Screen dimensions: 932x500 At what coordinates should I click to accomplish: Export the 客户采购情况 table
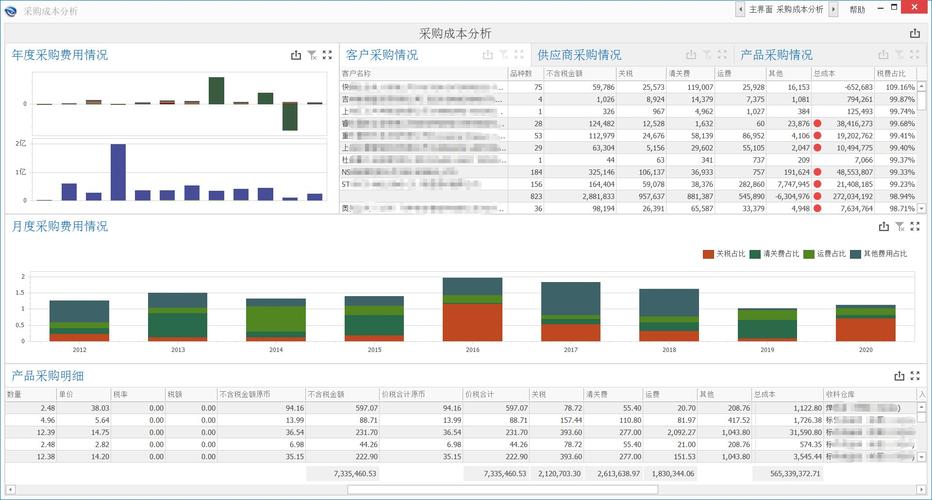coord(488,55)
